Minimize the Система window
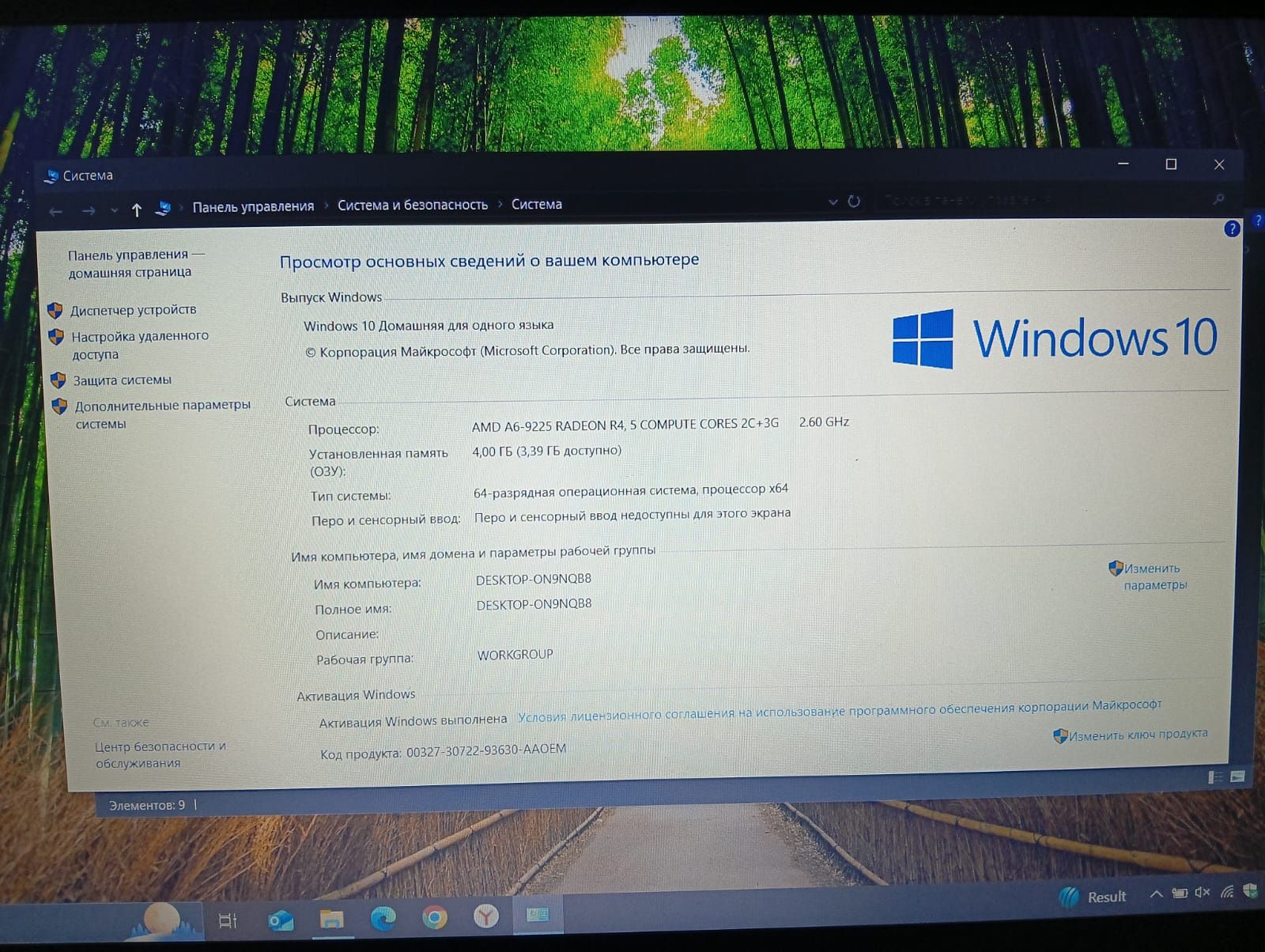Image resolution: width=1265 pixels, height=952 pixels. click(1123, 164)
